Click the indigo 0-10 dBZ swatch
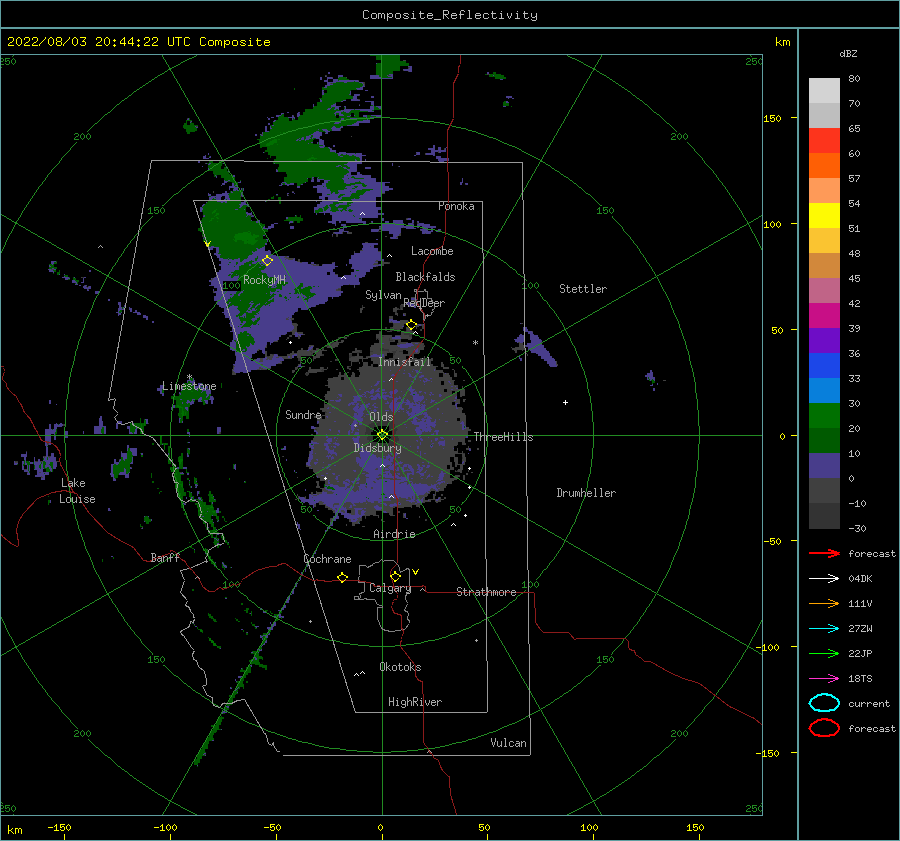Viewport: 900px width, 841px height. [x=824, y=466]
